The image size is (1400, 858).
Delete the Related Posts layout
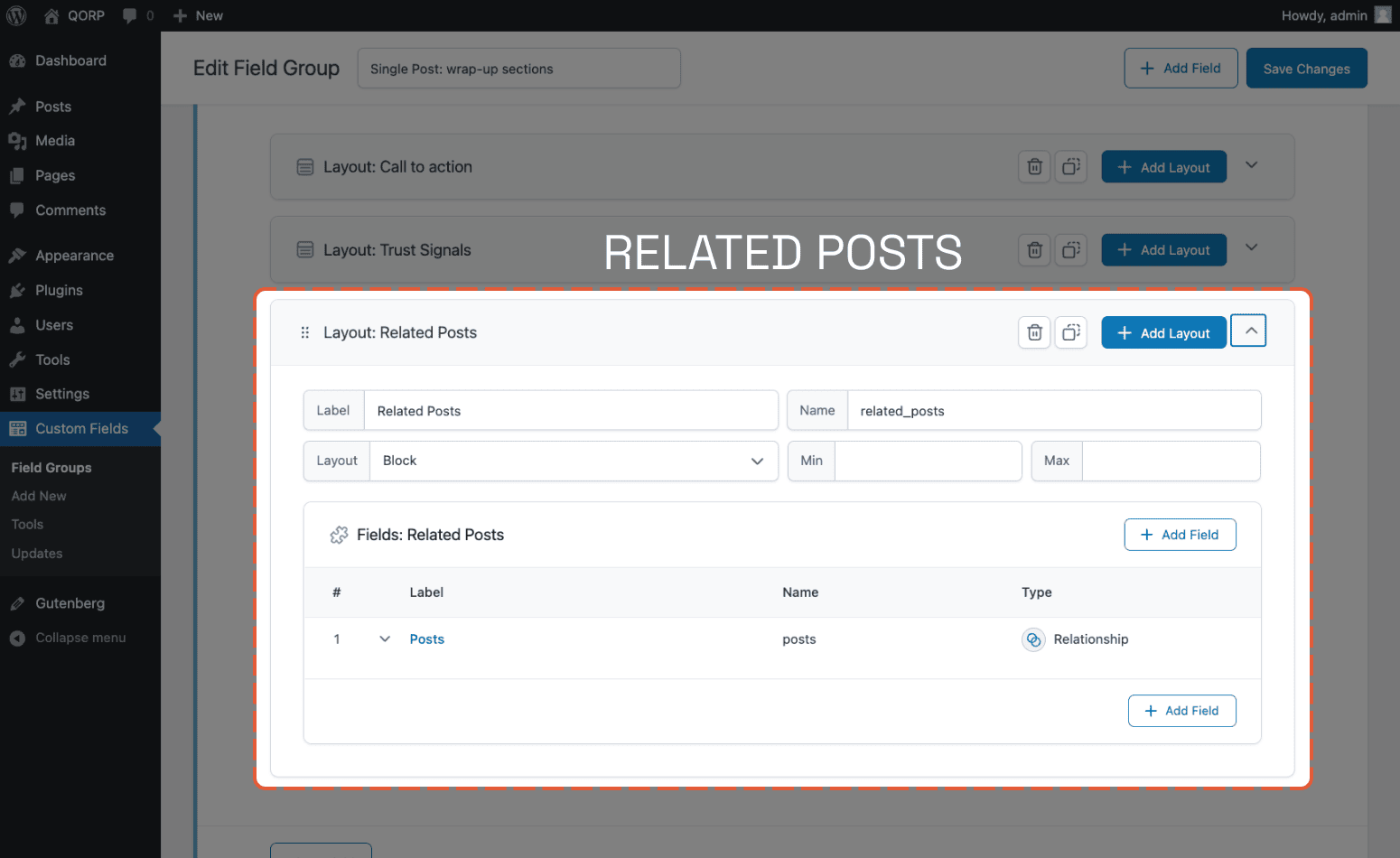click(x=1033, y=332)
